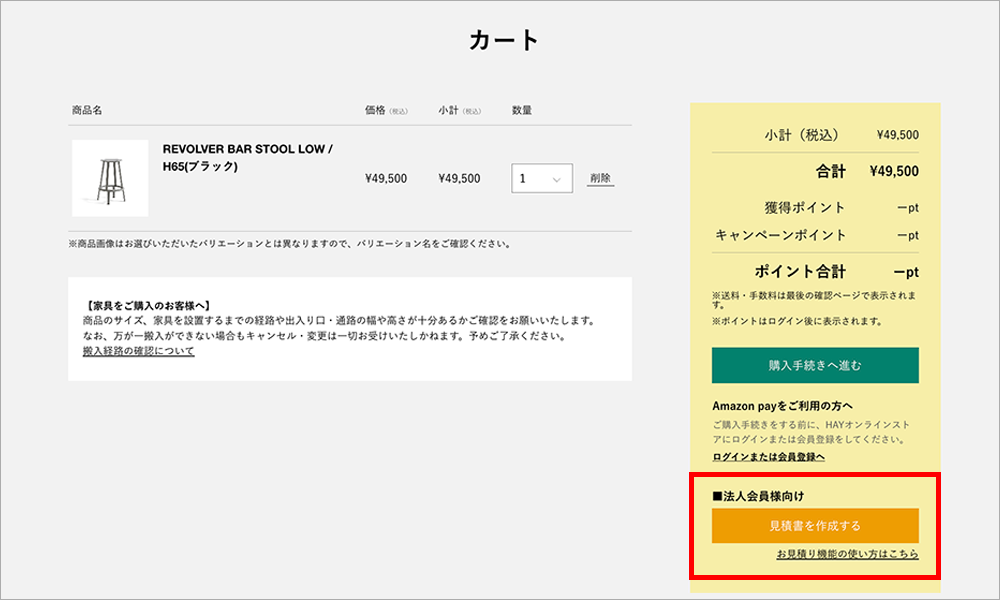Click the chevron arrow in quantity selector

(558, 180)
